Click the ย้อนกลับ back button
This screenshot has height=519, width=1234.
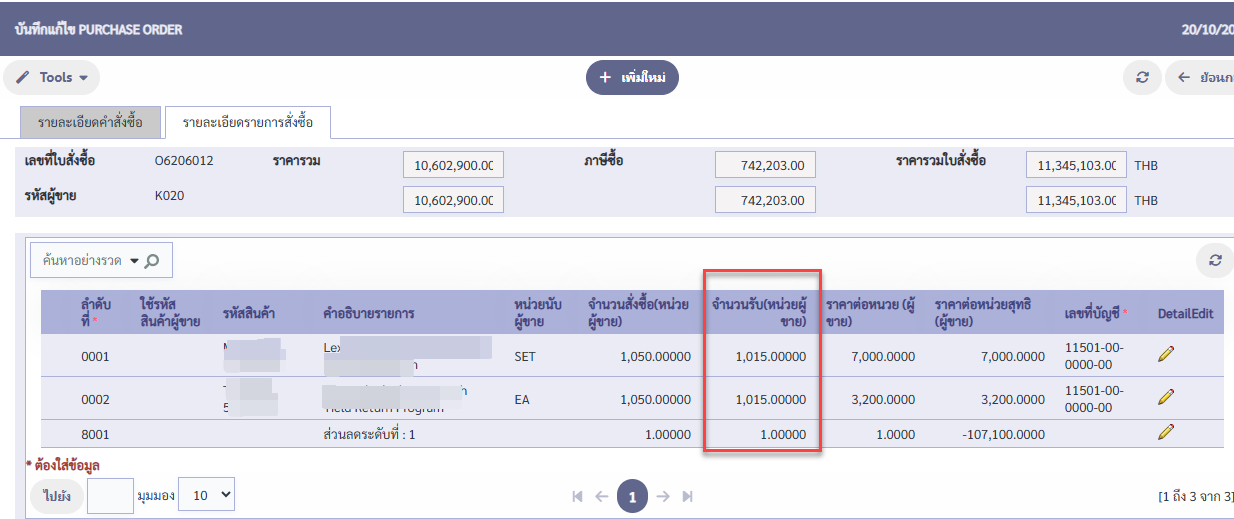tap(1202, 77)
